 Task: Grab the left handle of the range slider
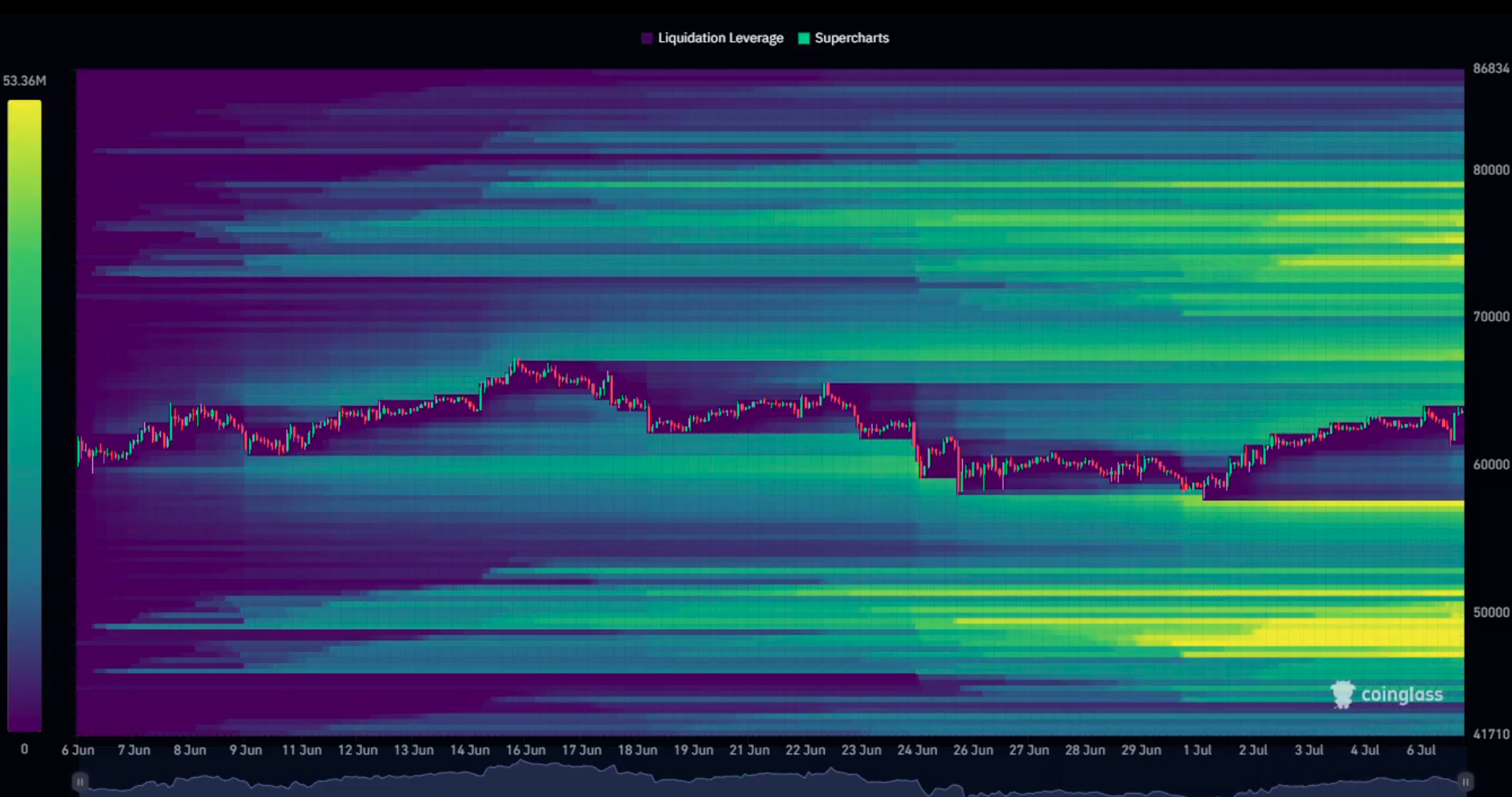coord(80,782)
